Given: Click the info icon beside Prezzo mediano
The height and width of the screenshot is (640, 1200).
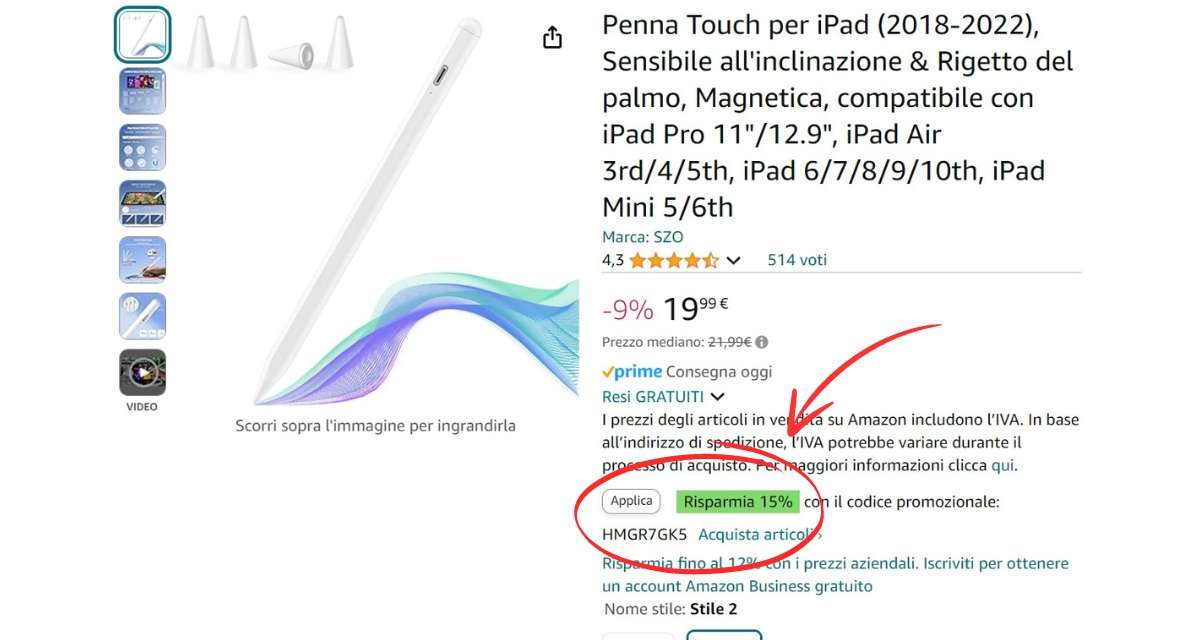Looking at the screenshot, I should pos(762,342).
